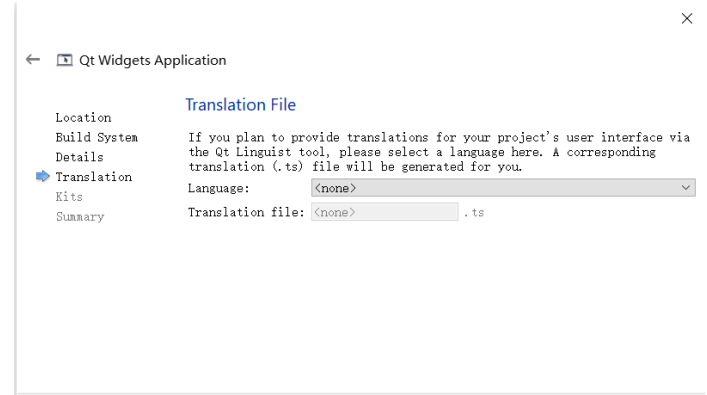
Task: Select the Build System wizard step
Action: pos(97,138)
